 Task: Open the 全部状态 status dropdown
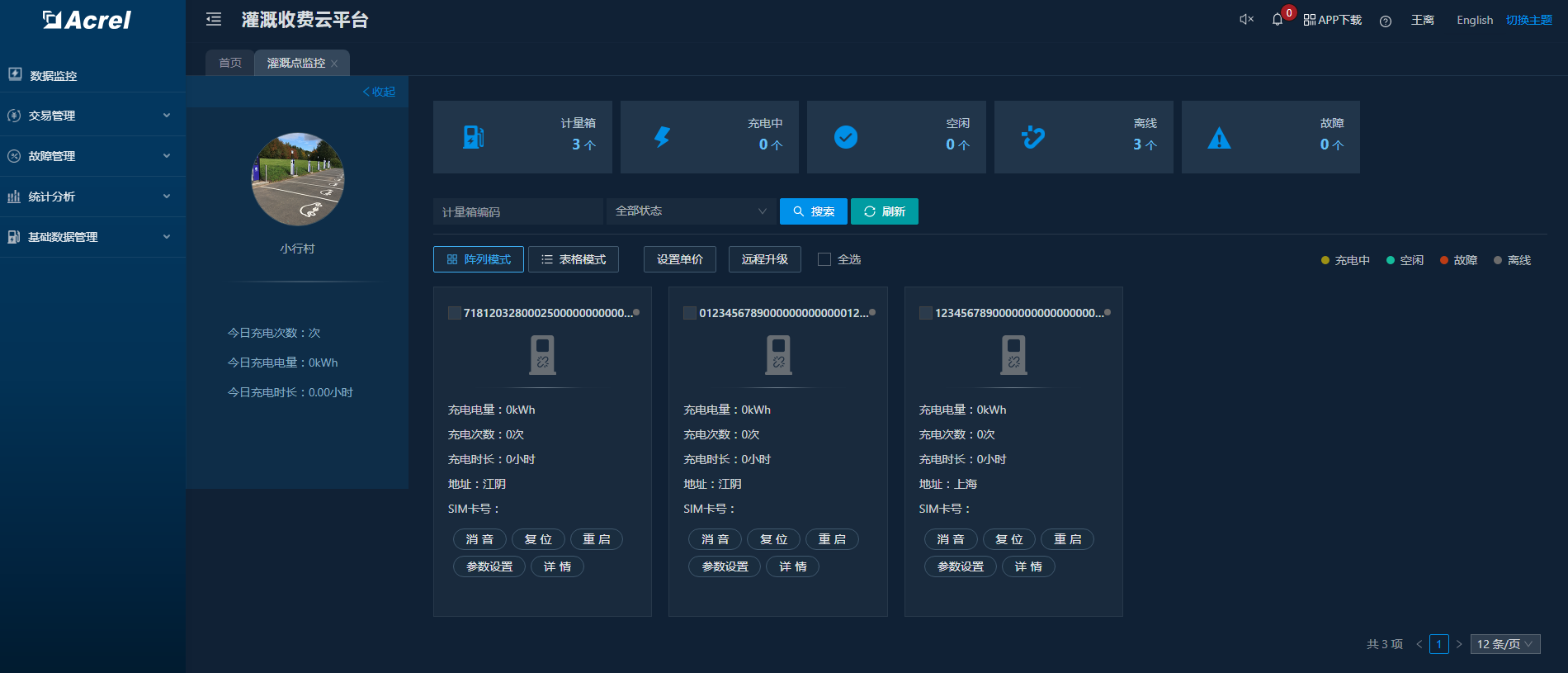pos(691,211)
